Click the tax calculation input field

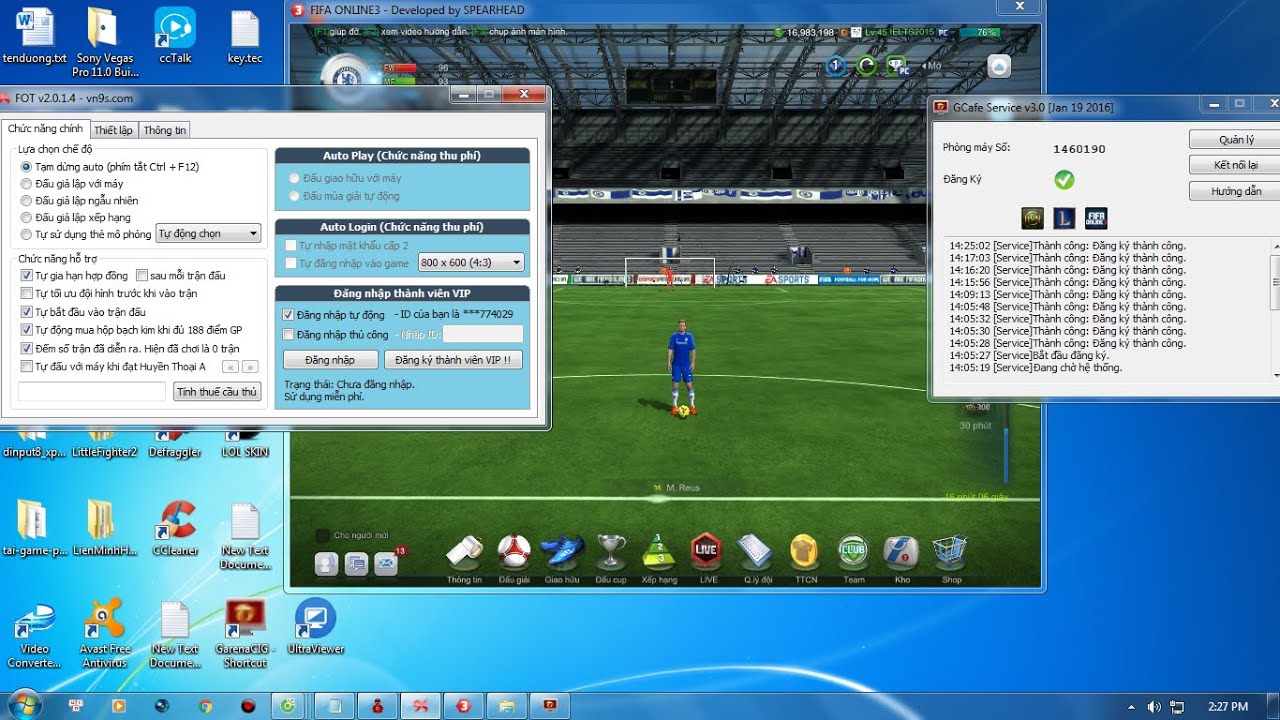tap(92, 392)
